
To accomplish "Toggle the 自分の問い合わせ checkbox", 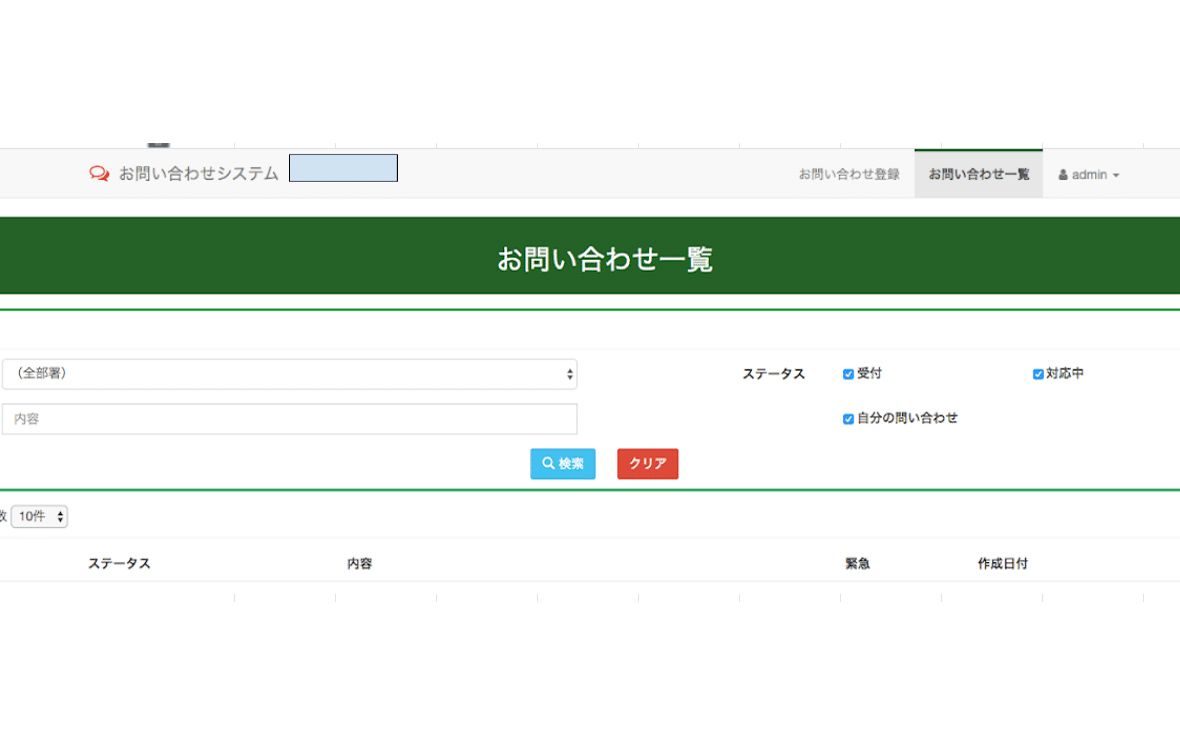I will coord(848,418).
